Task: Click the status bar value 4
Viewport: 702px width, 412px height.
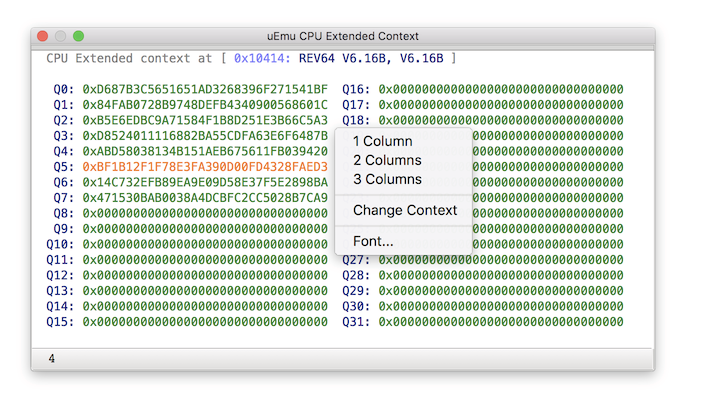Action: (x=52, y=359)
